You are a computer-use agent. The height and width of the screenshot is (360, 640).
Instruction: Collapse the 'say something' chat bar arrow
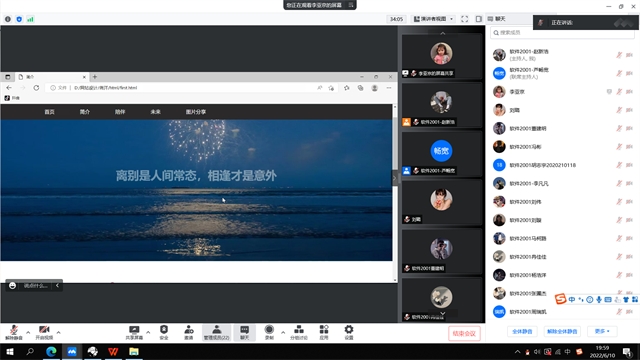pyautogui.click(x=57, y=285)
